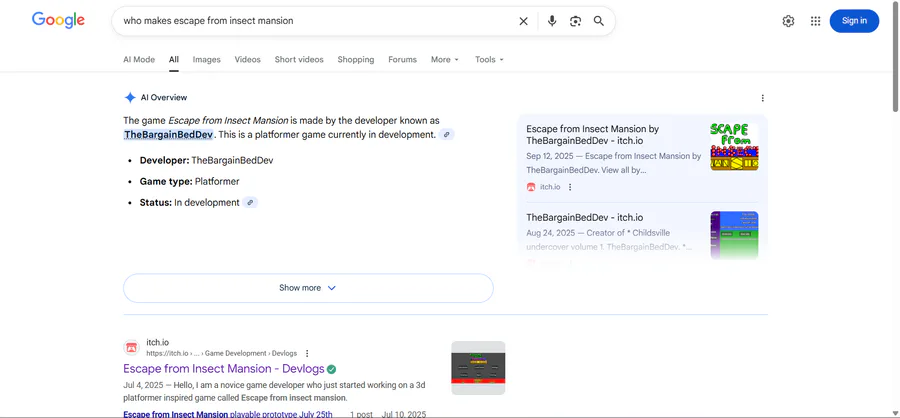Viewport: 900px width, 418px height.
Task: Click itch.io favicon in the AI Overview source card
Action: (531, 187)
